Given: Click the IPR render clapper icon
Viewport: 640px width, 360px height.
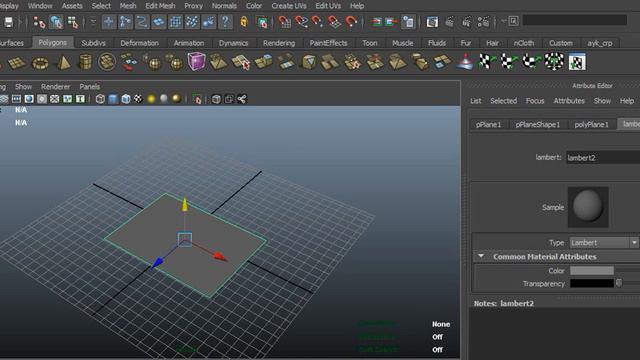Looking at the screenshot, I should [x=466, y=22].
